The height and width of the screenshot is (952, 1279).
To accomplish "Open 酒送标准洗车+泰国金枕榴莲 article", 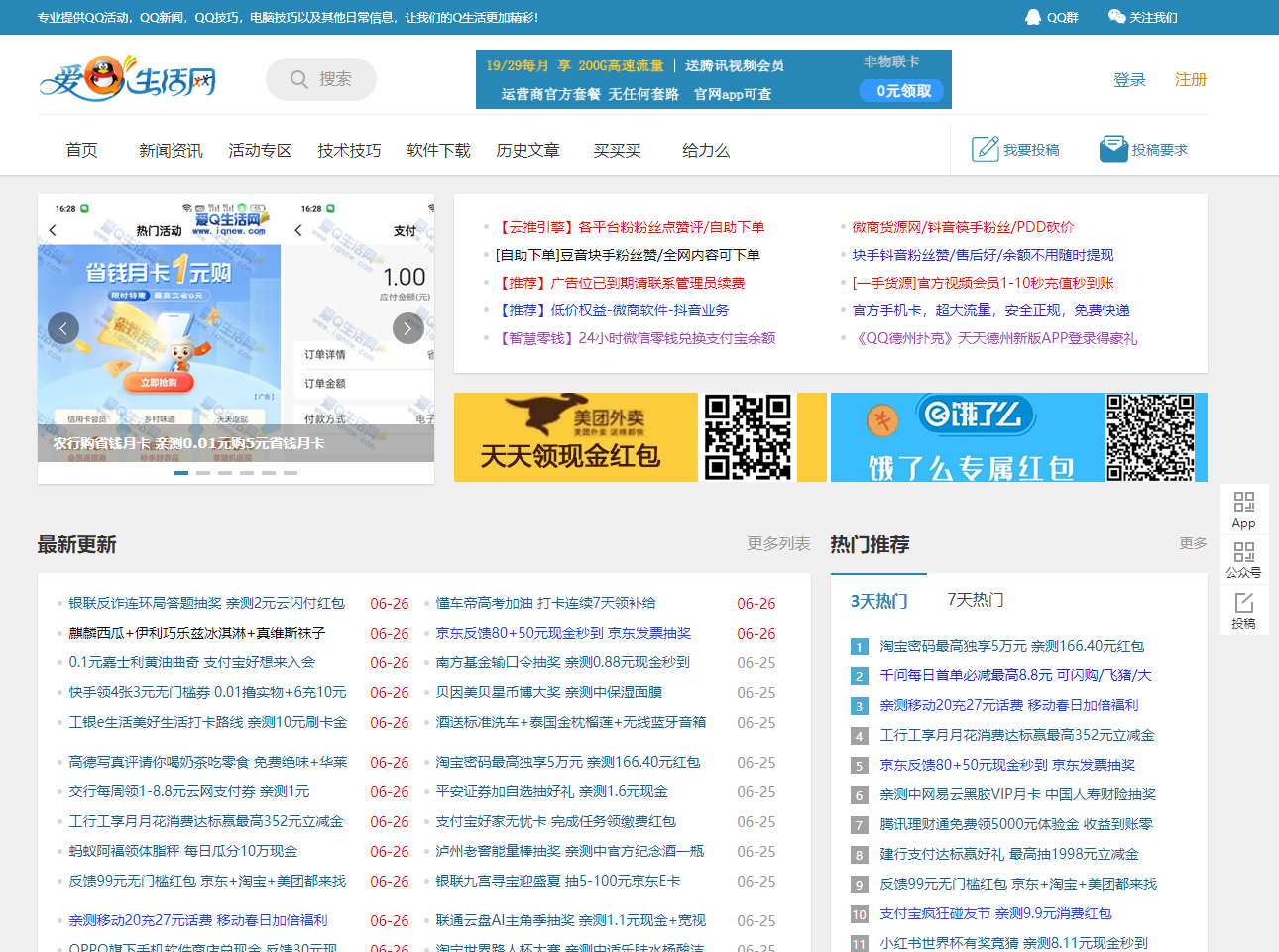I will pos(571,722).
